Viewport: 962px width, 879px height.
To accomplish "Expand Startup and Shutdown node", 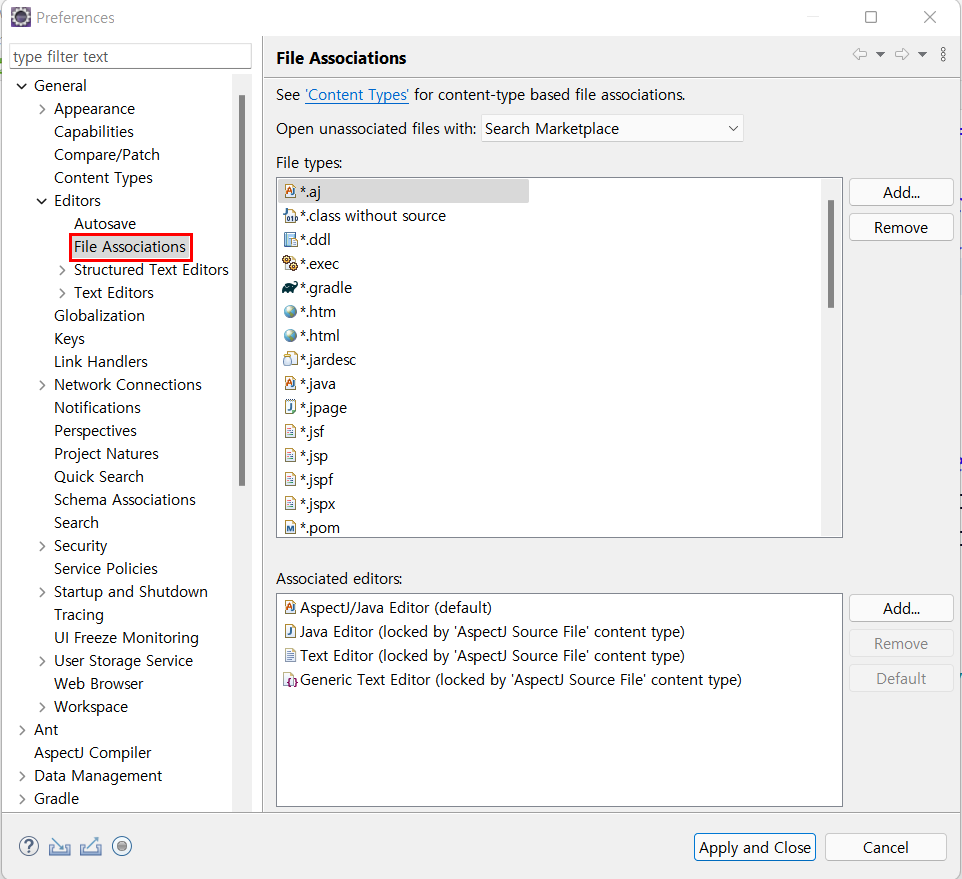I will 42,592.
